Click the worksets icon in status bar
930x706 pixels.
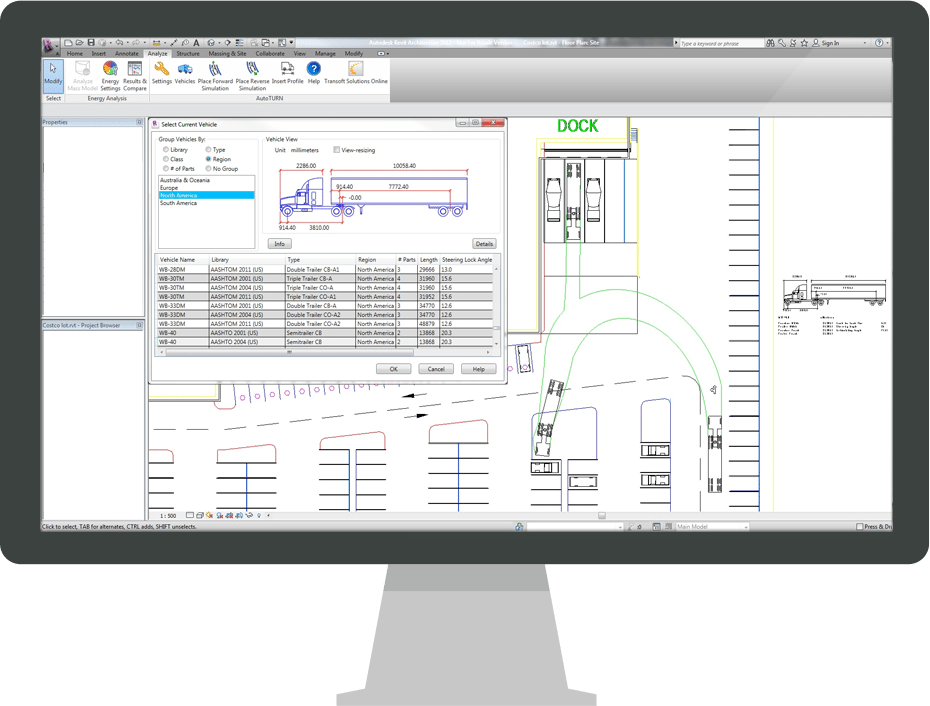[519, 526]
